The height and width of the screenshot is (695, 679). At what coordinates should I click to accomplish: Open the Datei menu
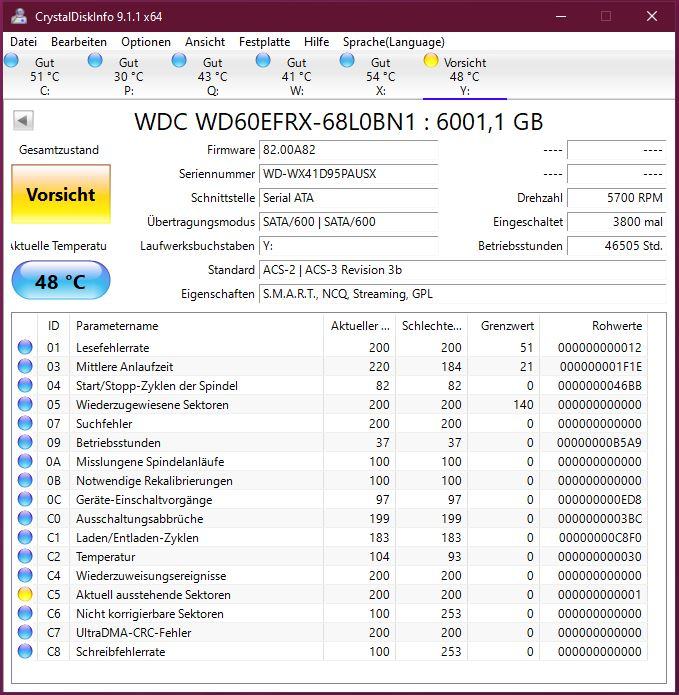coord(23,42)
